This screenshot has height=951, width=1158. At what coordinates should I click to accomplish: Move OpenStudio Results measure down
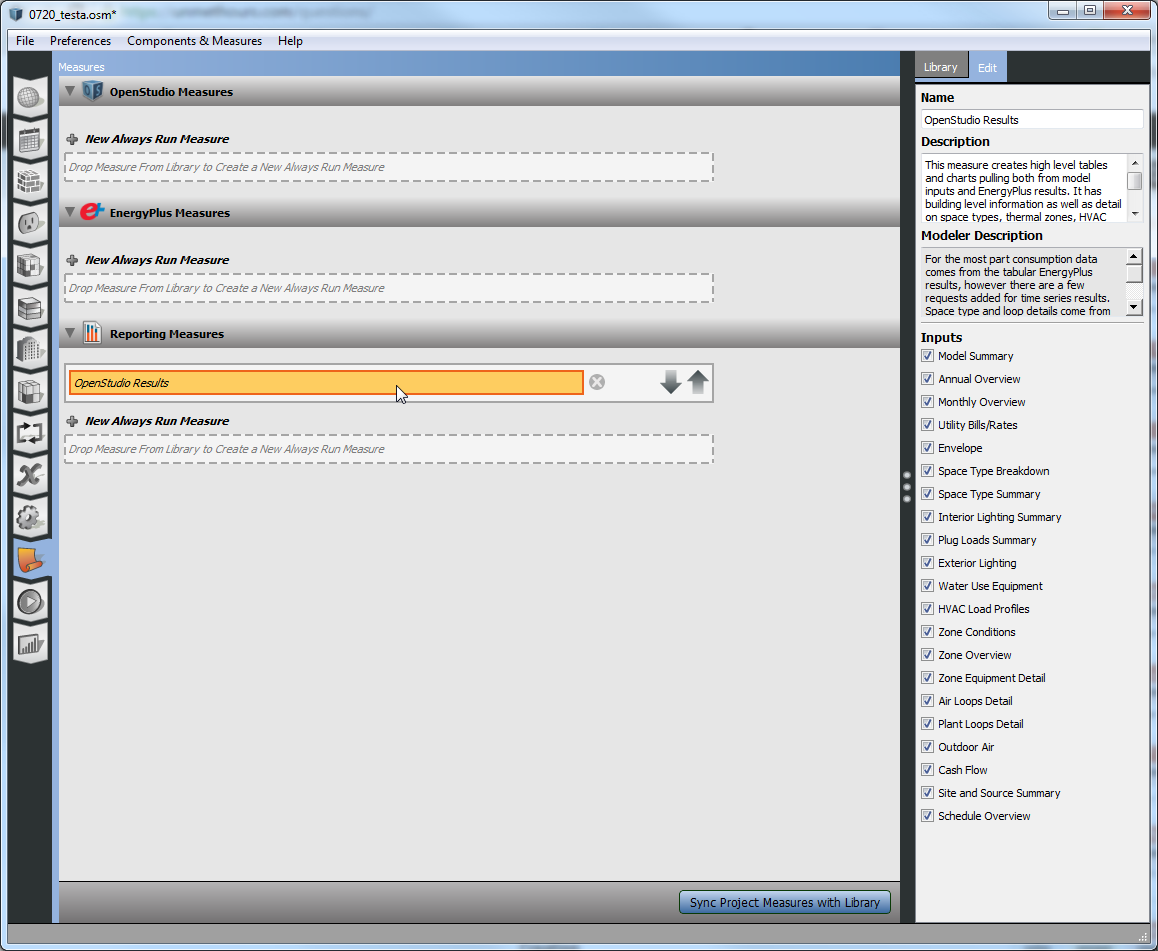coord(671,382)
